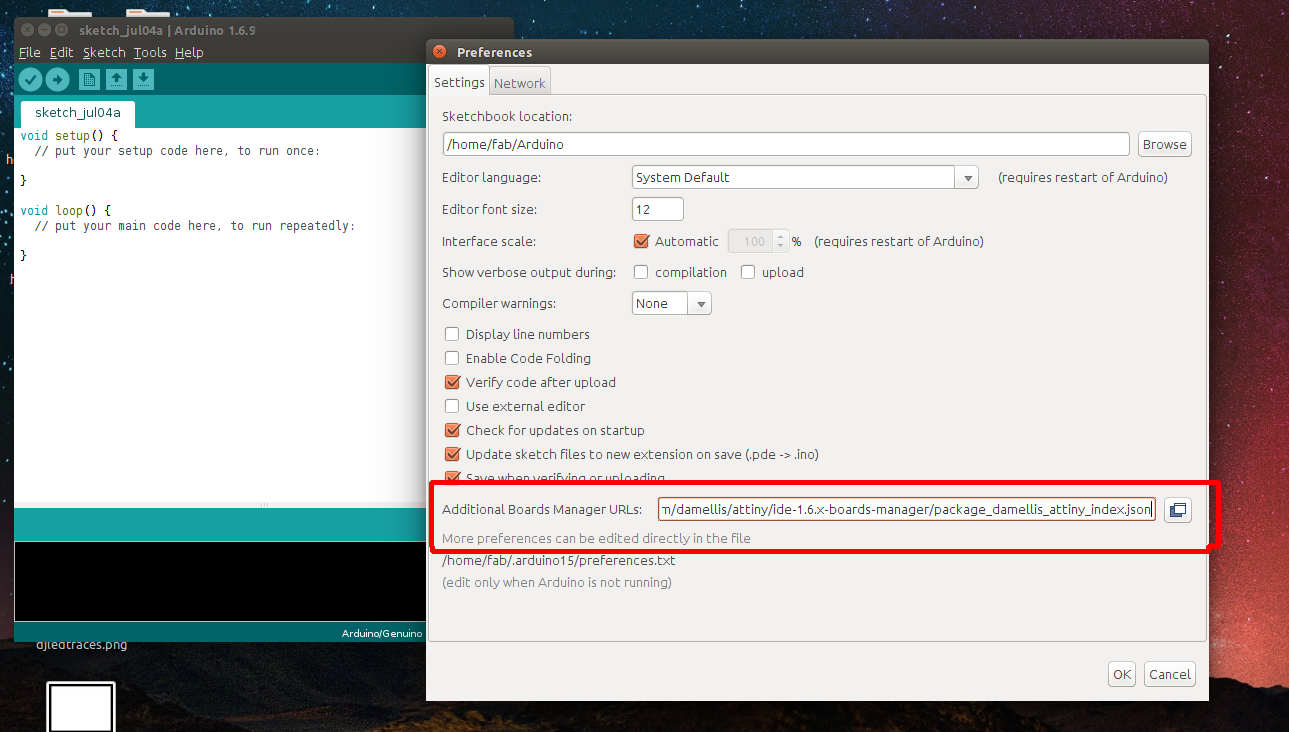Toggle Update sketch files to new extension

(x=452, y=454)
